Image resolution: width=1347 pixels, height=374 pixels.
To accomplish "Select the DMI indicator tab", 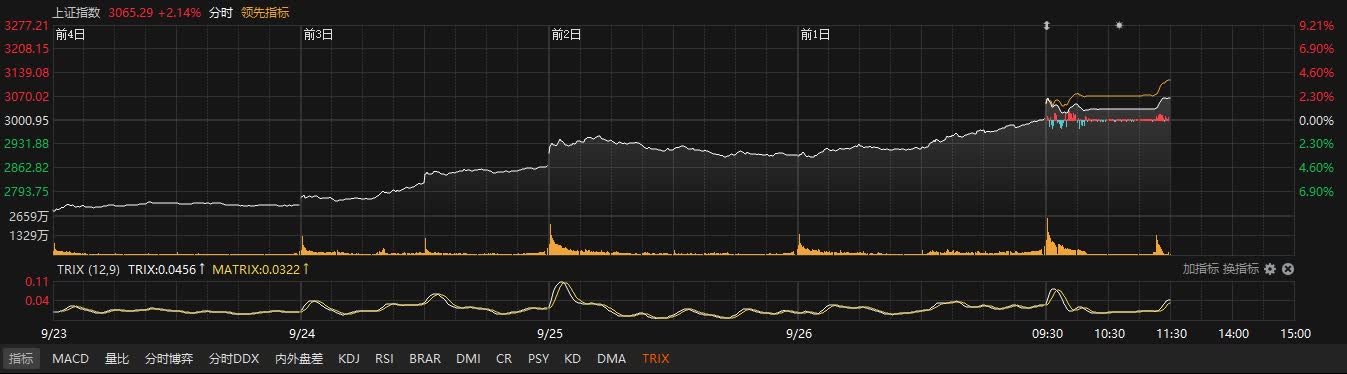I will 468,358.
